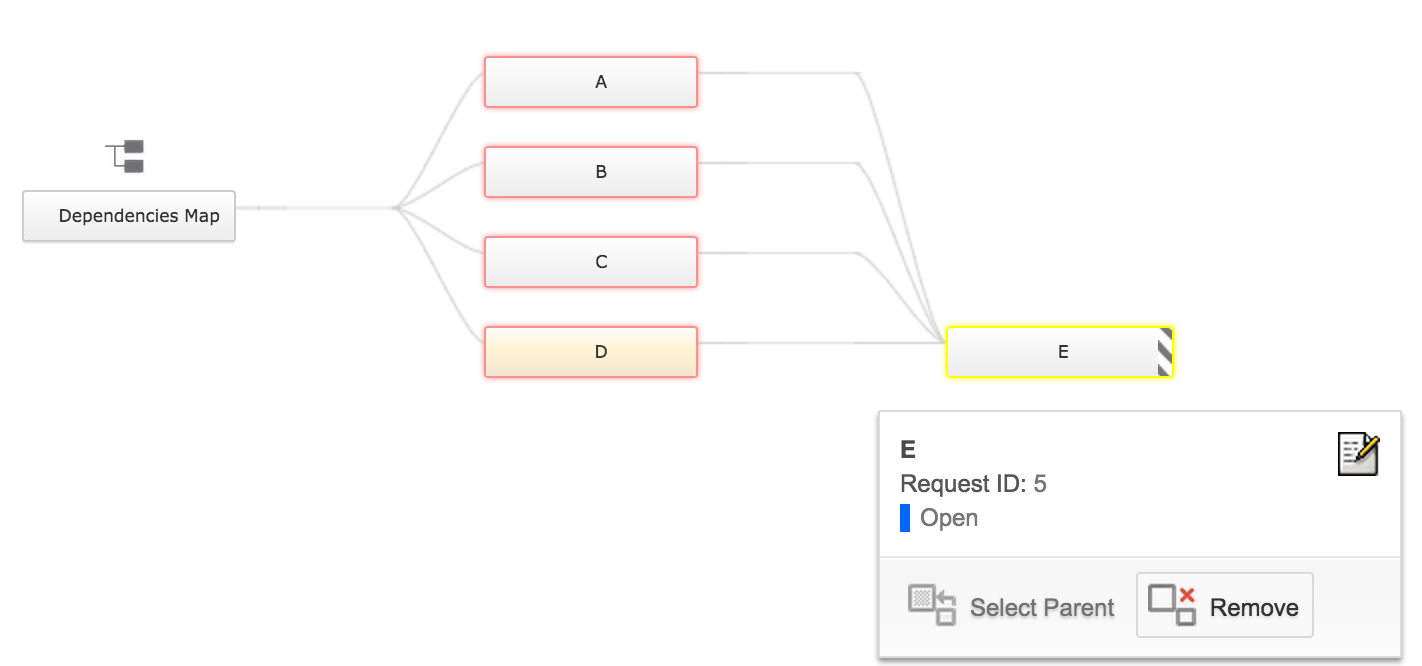Click the connector line leaving node A
The width and height of the screenshot is (1422, 666).
click(780, 73)
